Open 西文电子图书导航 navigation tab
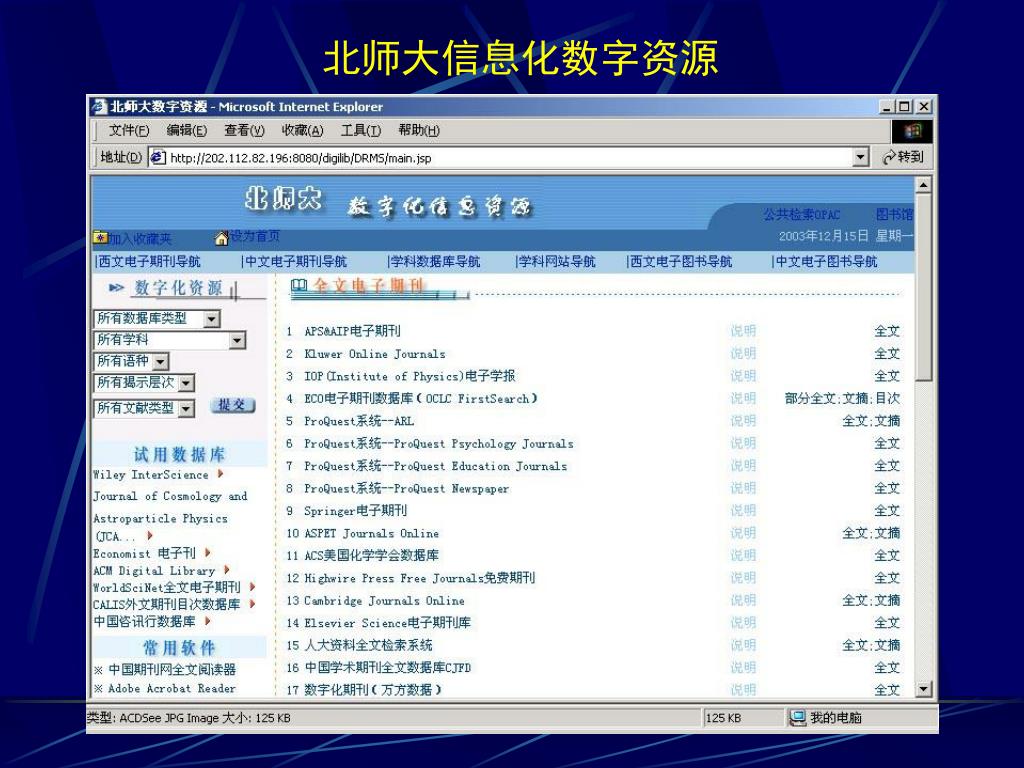 point(679,262)
